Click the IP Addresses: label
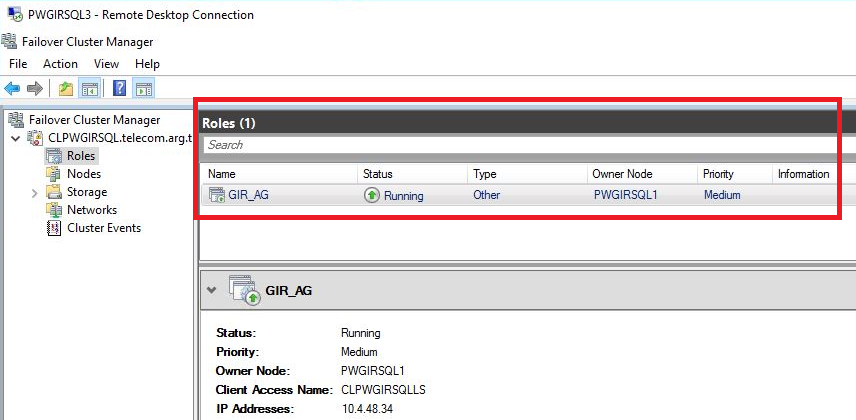The width and height of the screenshot is (856, 420). [x=254, y=409]
